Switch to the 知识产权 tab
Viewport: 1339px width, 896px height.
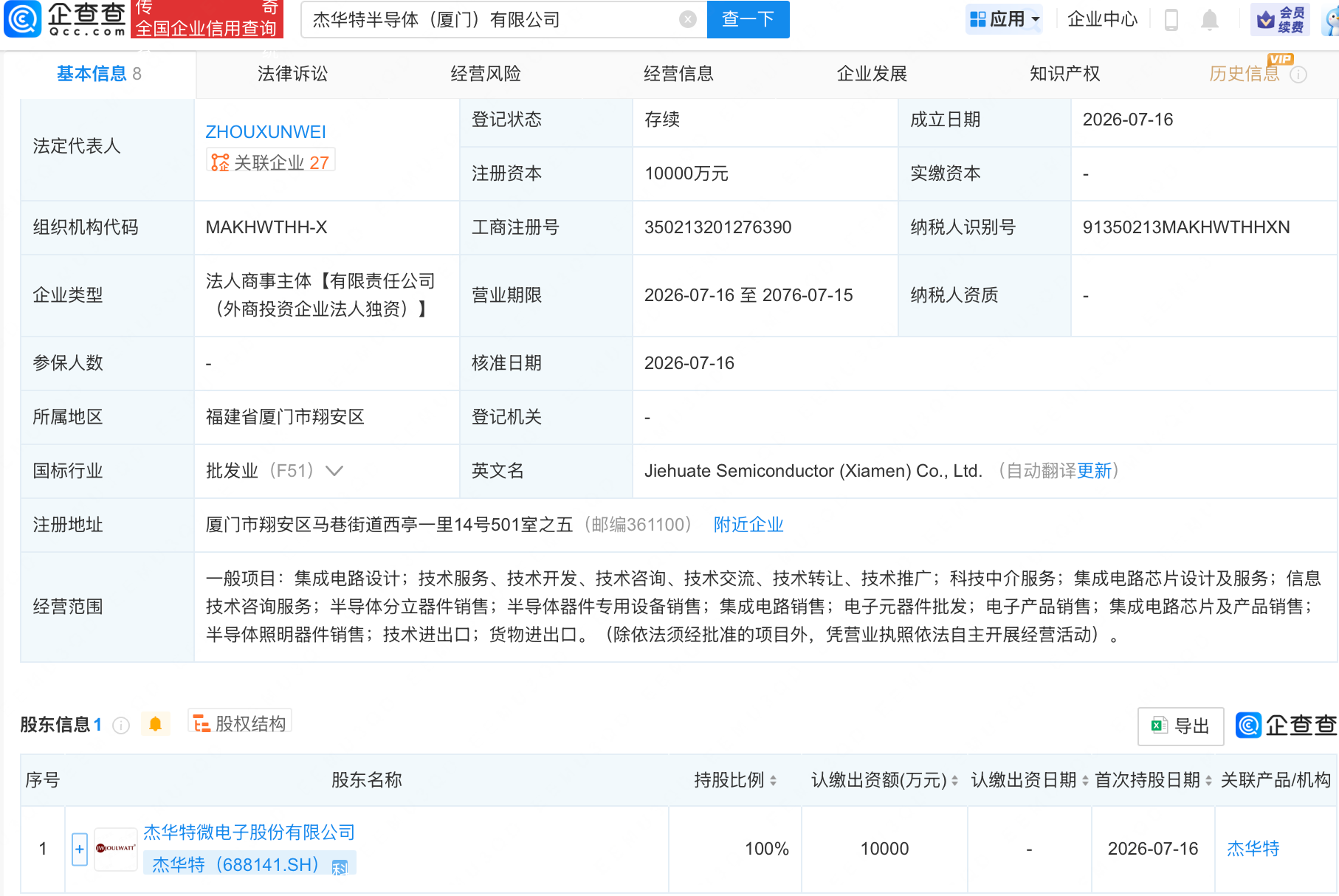tap(1064, 74)
